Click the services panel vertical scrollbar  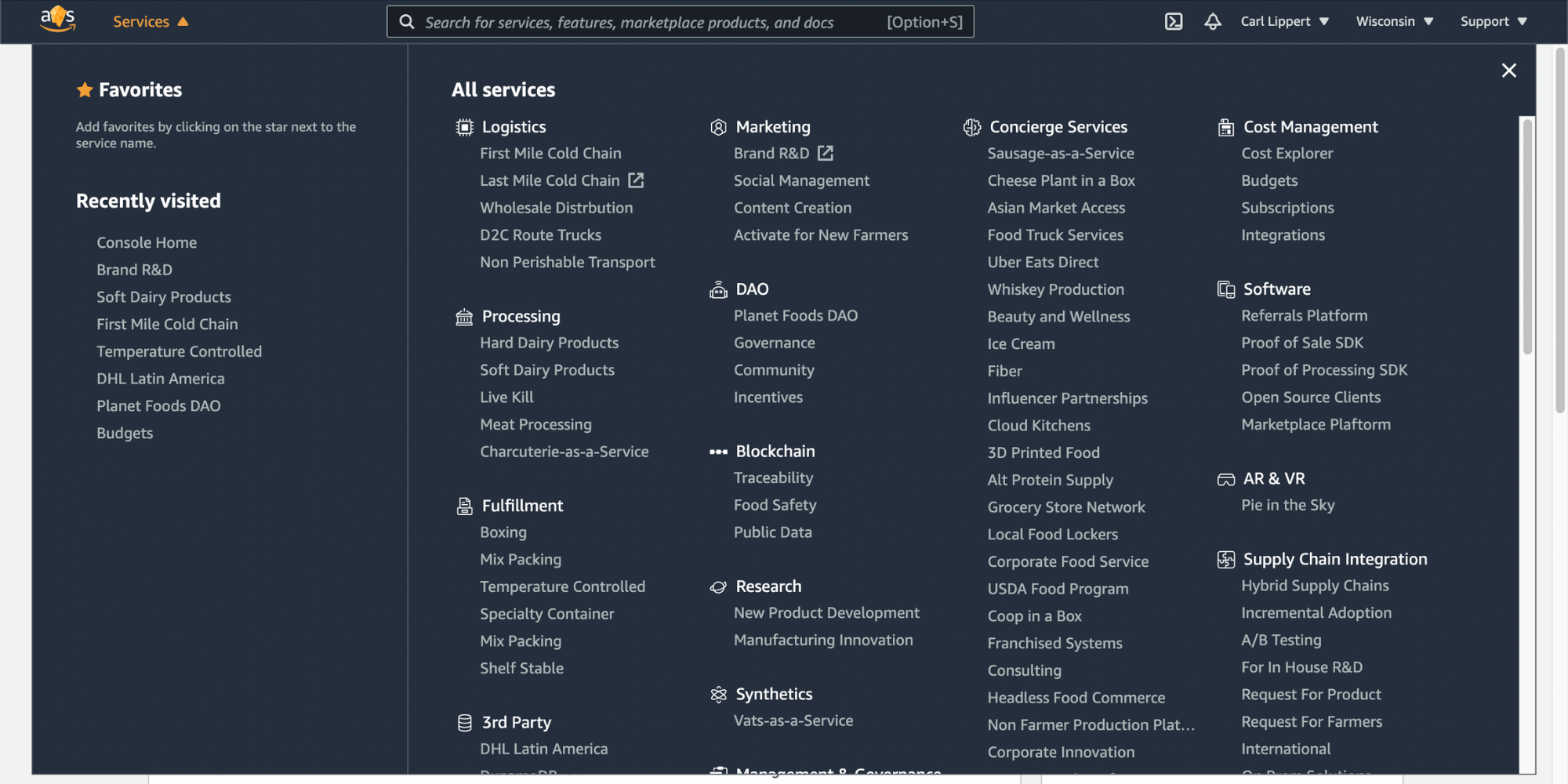(1527, 235)
